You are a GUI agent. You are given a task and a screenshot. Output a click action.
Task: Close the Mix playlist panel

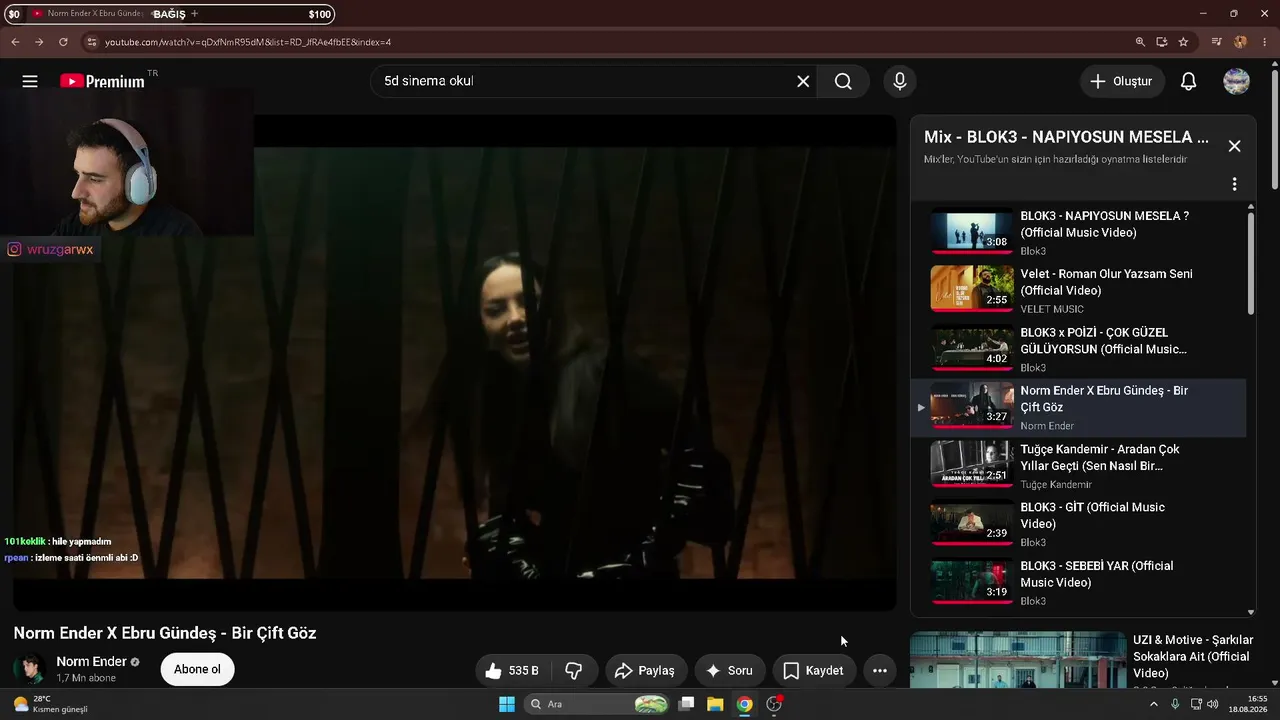pos(1234,146)
